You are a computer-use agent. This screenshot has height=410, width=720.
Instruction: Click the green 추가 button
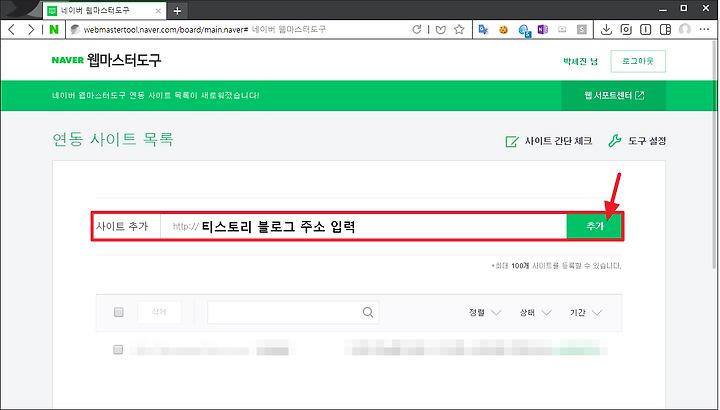coord(594,226)
